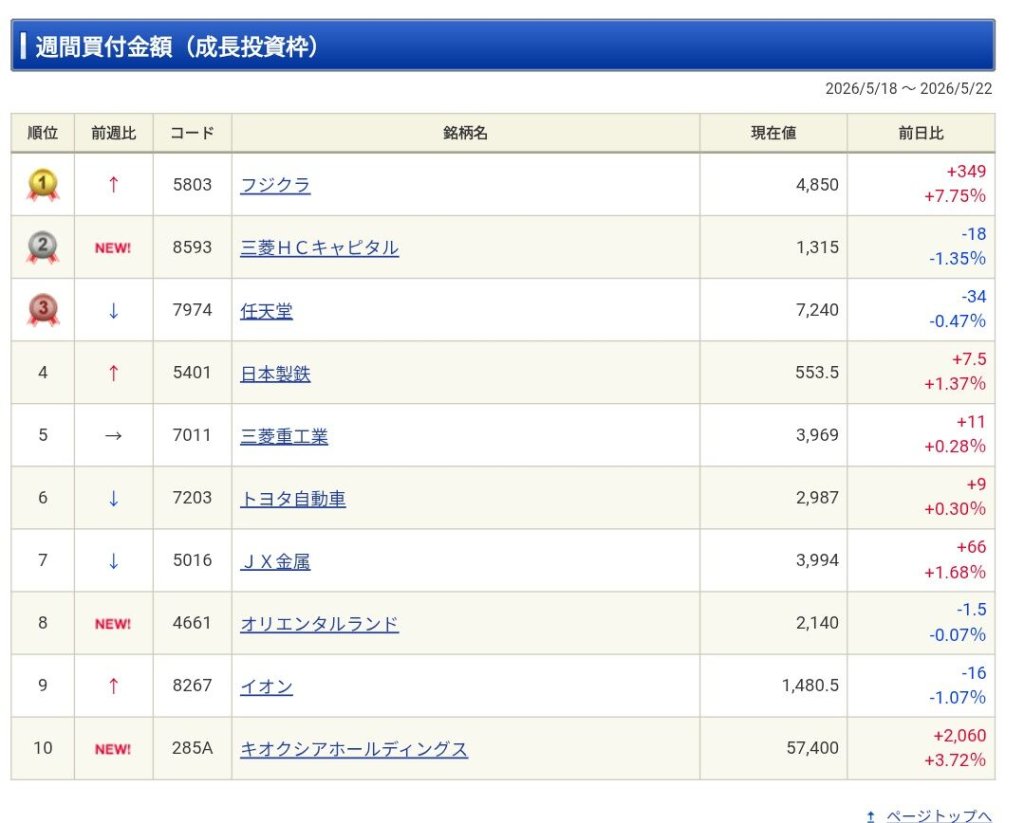Click the current price 4,850
The width and height of the screenshot is (1024, 823).
[817, 185]
